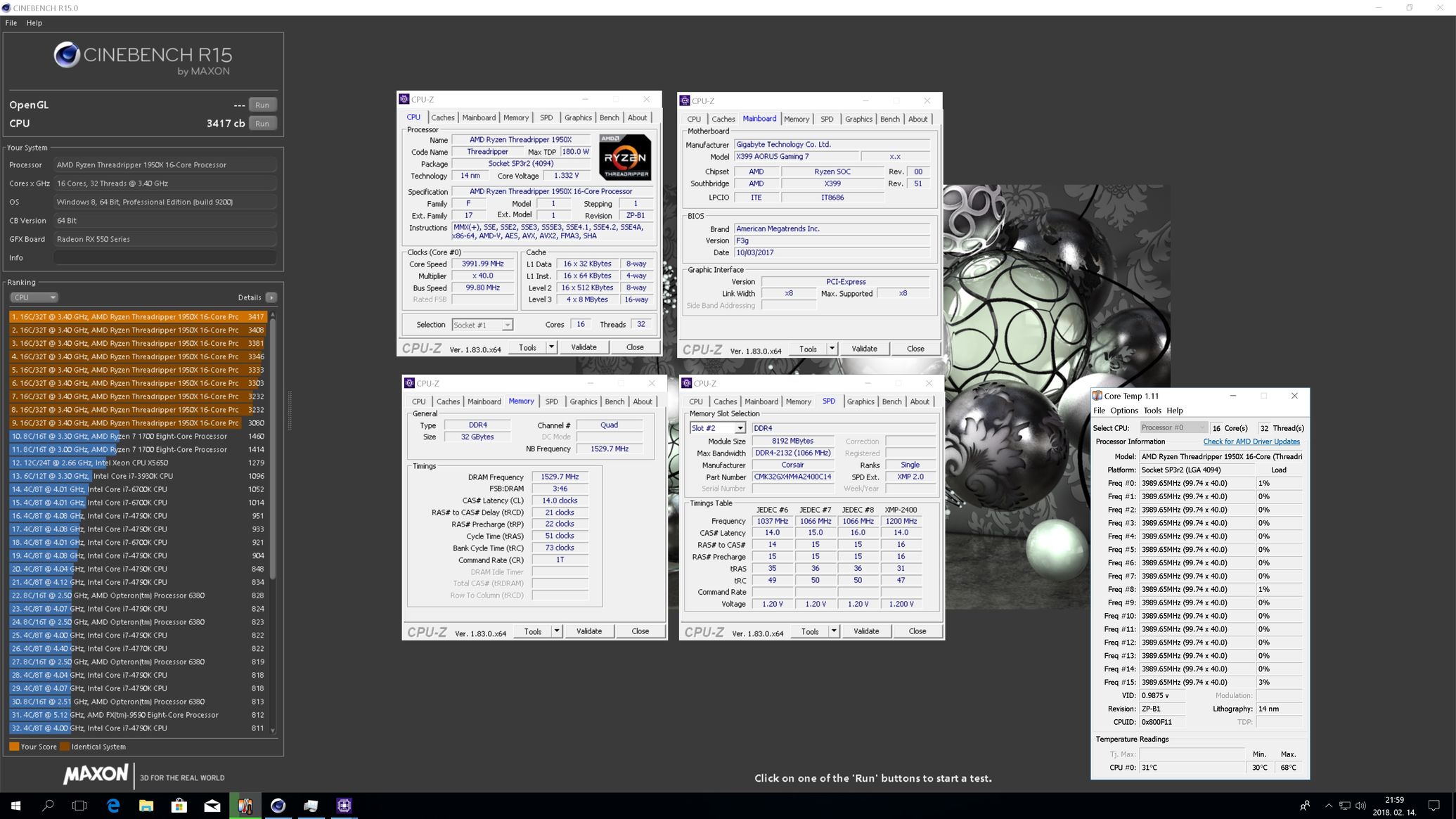Click the Maxon logo at the bottom
The height and width of the screenshot is (819, 1456).
click(x=96, y=775)
